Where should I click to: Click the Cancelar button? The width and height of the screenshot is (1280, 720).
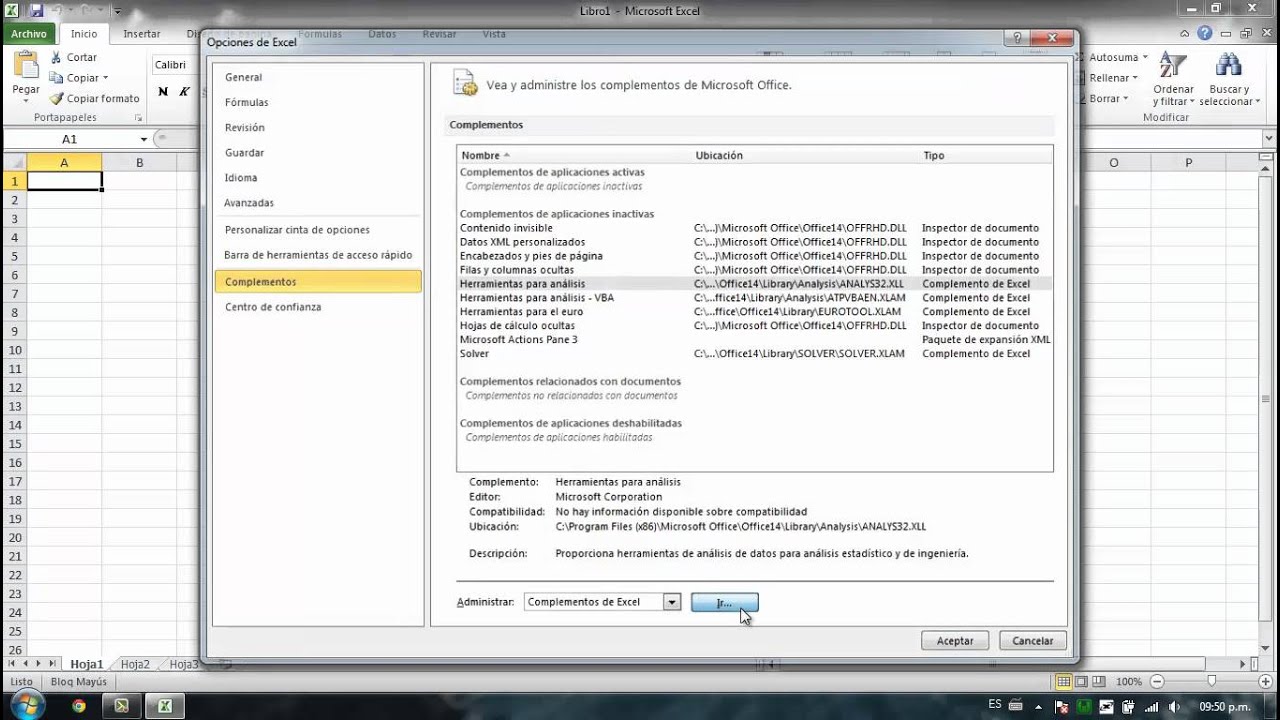click(1033, 641)
